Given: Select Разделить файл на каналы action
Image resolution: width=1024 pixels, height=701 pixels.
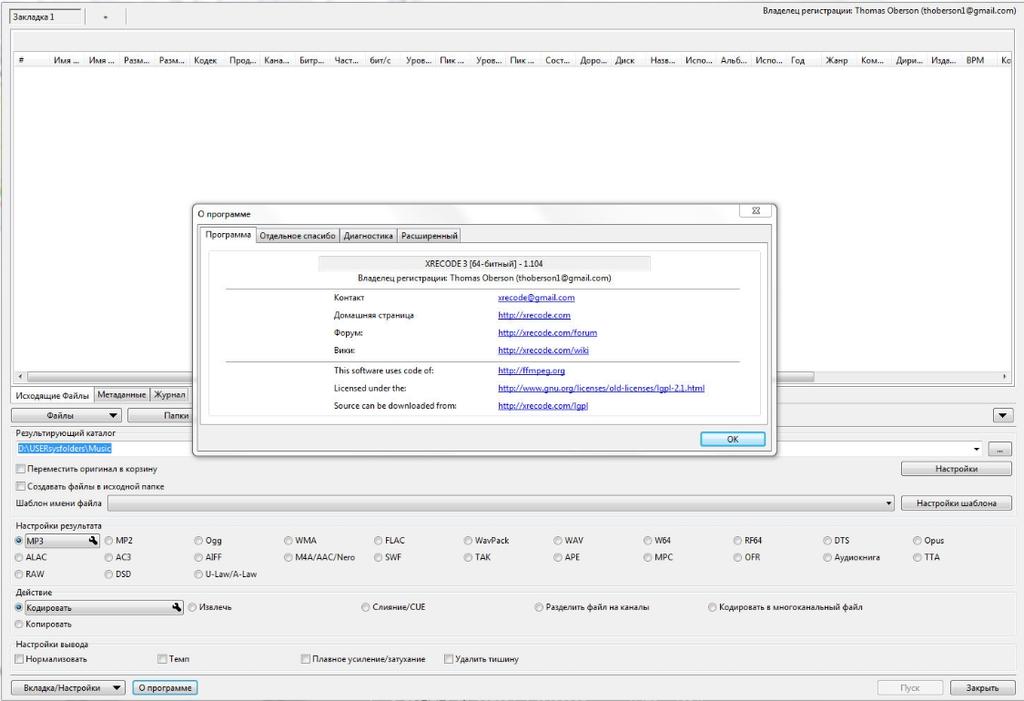Looking at the screenshot, I should coord(592,608).
